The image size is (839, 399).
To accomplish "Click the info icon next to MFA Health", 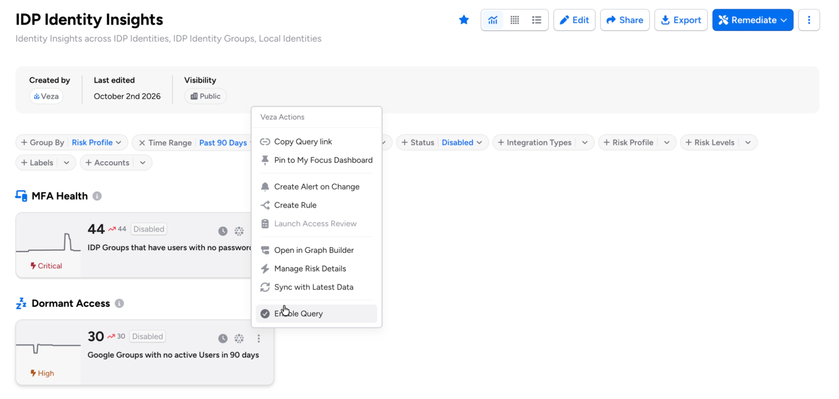I will click(x=97, y=196).
